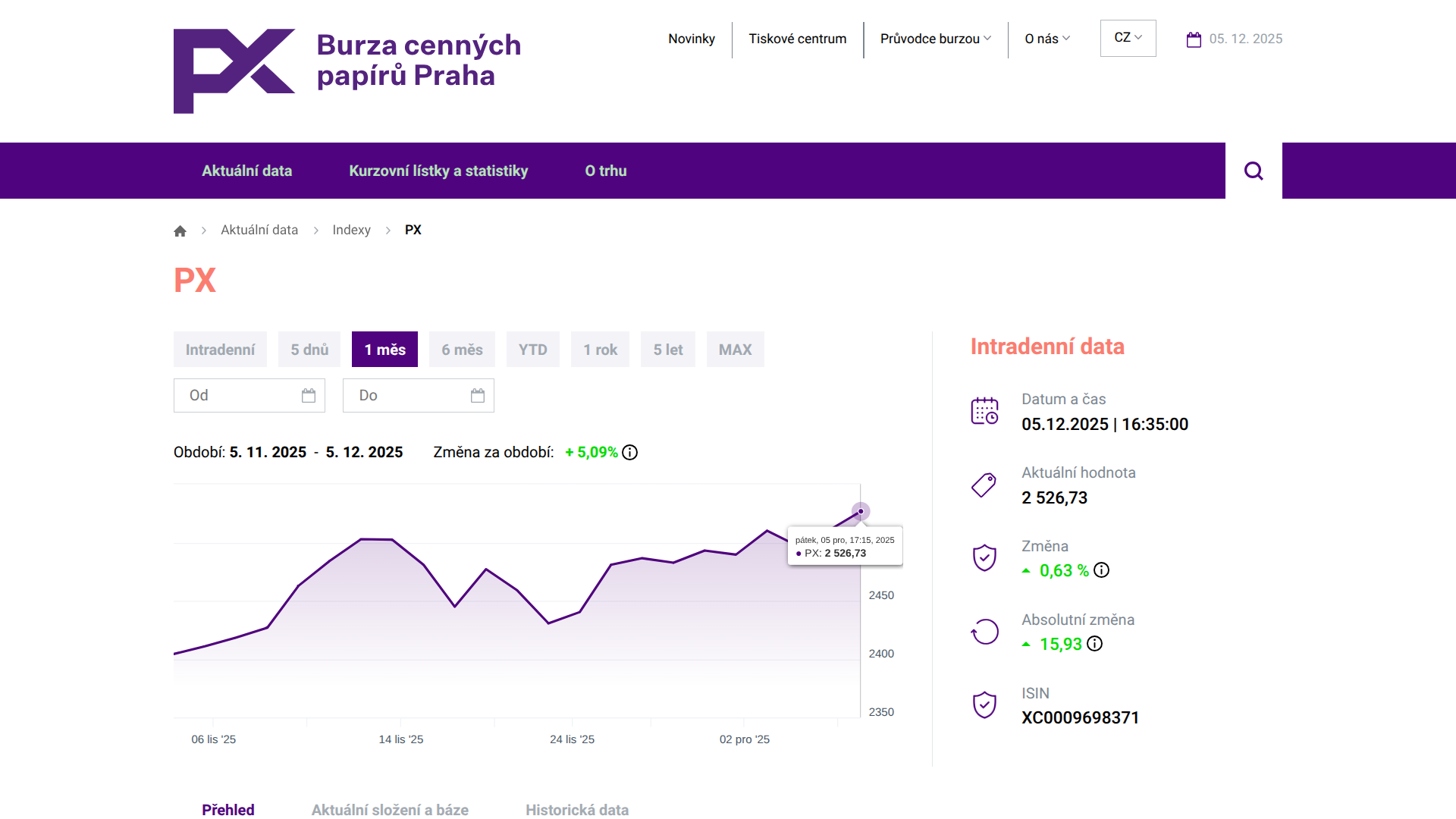Click the 2400 y-axis label

point(881,654)
